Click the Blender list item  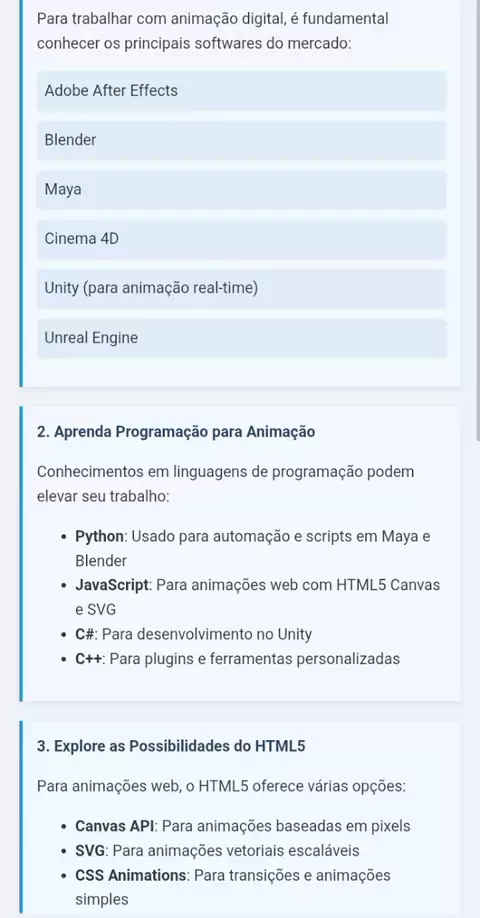point(241,140)
